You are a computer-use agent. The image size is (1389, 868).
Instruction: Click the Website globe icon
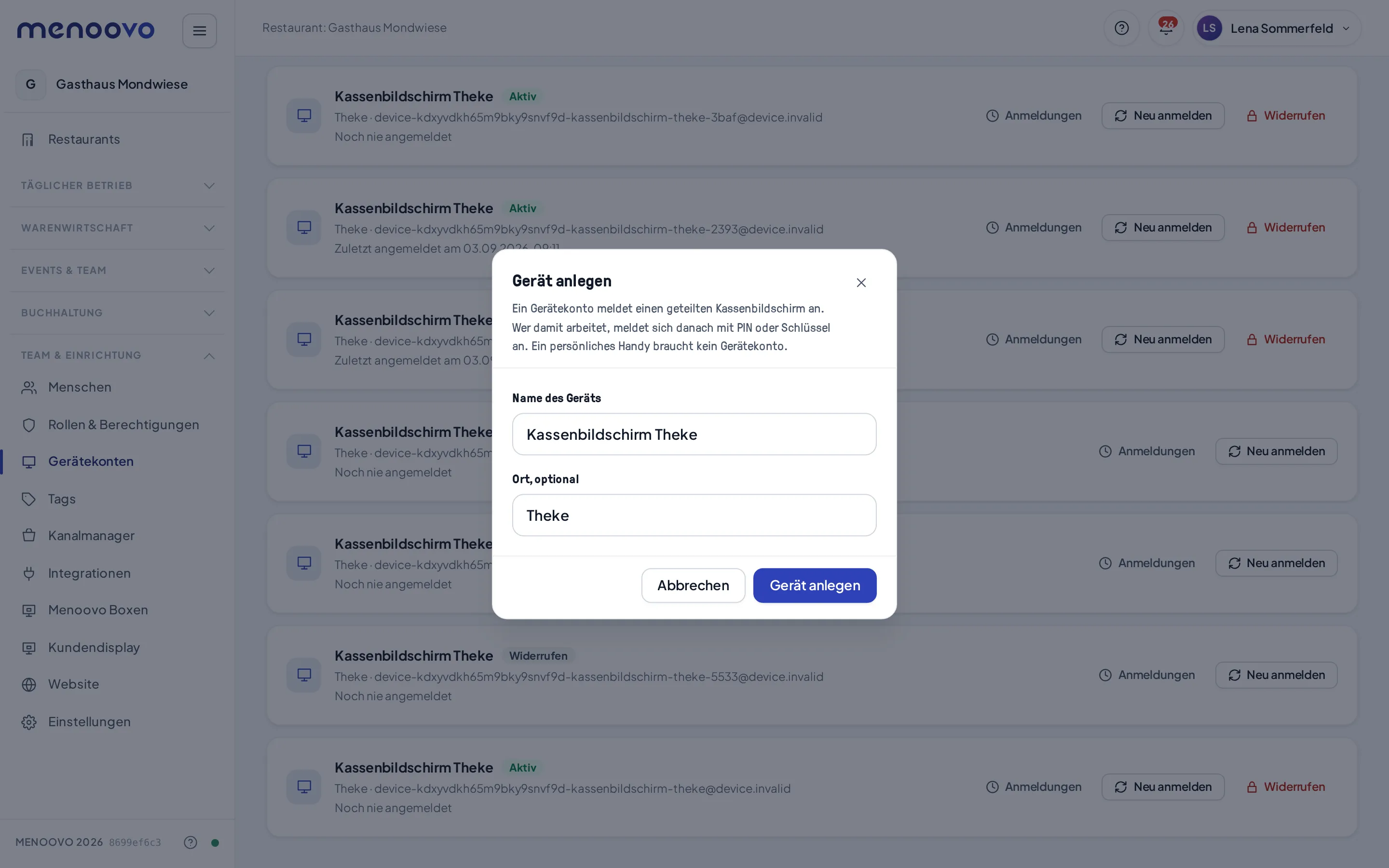(x=29, y=684)
